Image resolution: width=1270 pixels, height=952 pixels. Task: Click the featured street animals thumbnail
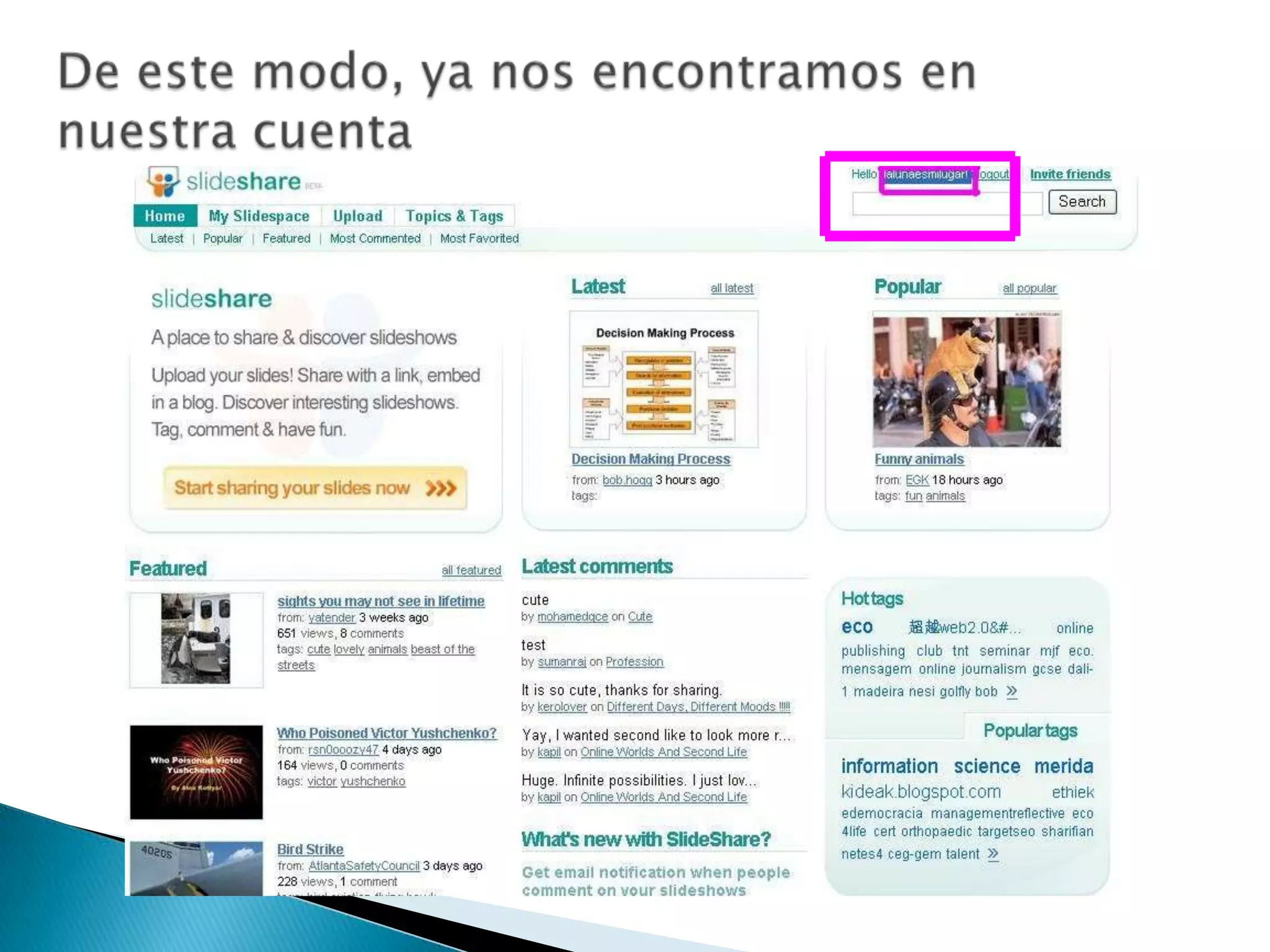click(196, 639)
